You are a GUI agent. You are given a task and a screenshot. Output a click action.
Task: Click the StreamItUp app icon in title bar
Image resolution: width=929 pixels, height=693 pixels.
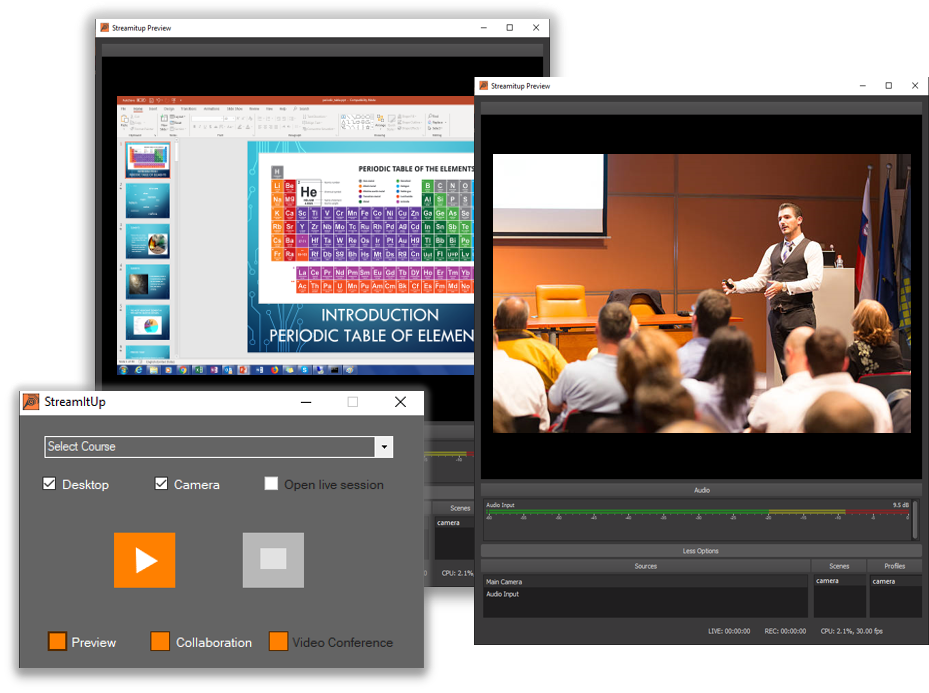[x=31, y=402]
